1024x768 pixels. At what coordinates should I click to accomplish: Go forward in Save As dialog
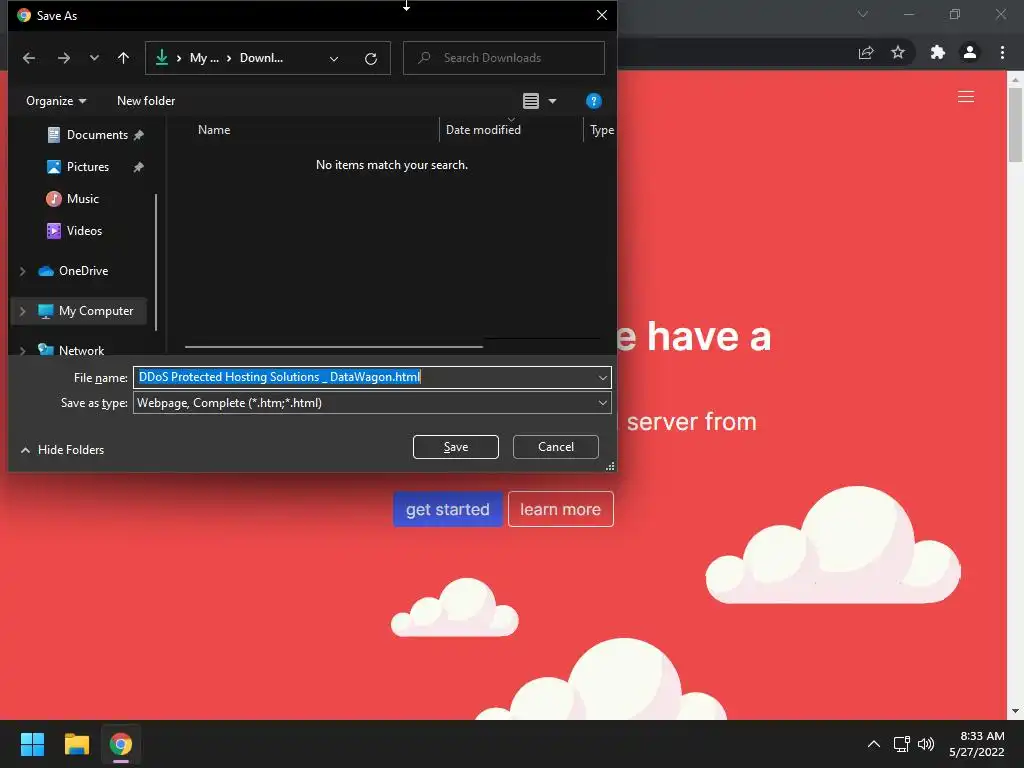[x=63, y=58]
